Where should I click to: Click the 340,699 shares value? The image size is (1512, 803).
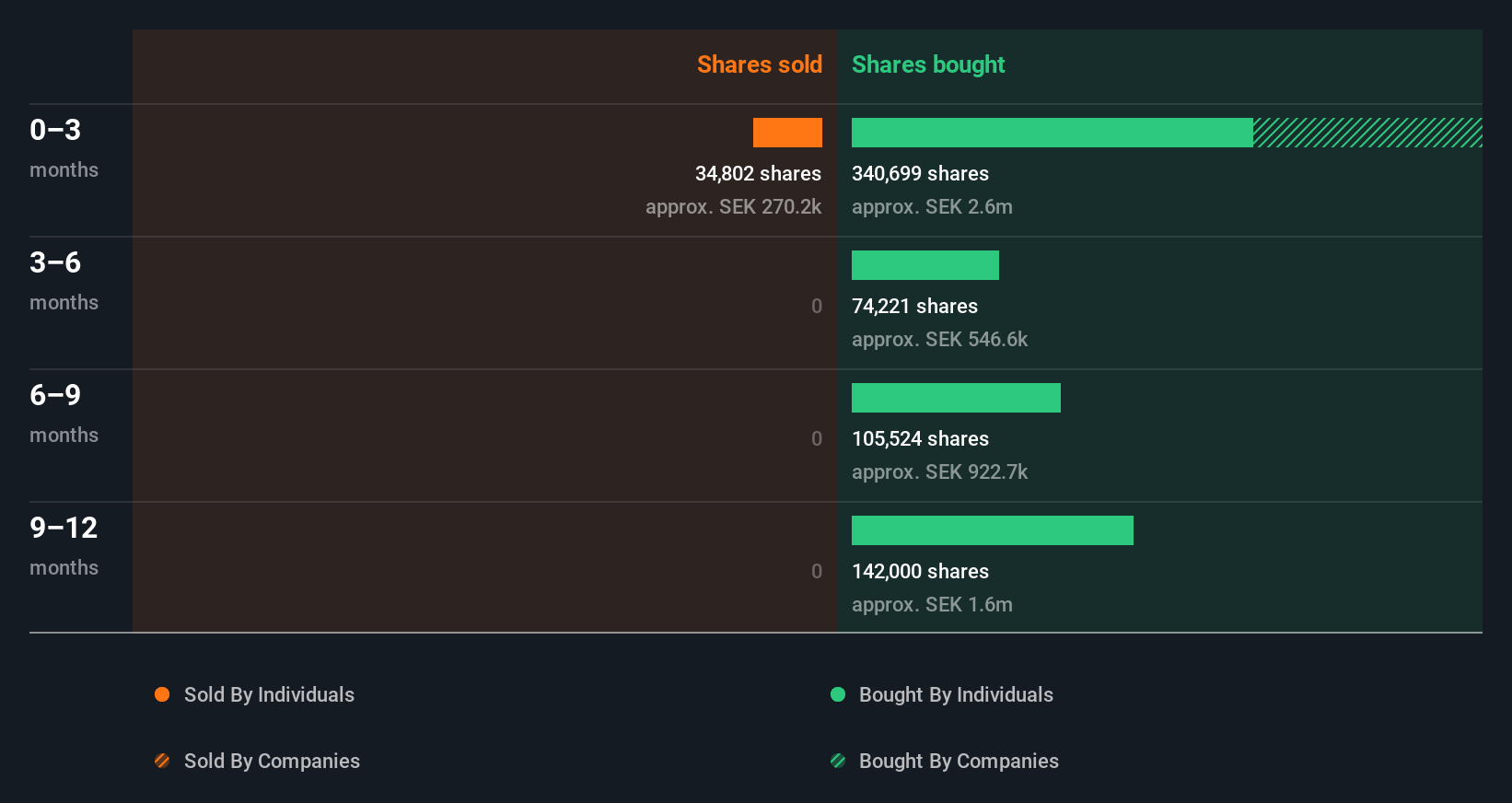pyautogui.click(x=920, y=173)
